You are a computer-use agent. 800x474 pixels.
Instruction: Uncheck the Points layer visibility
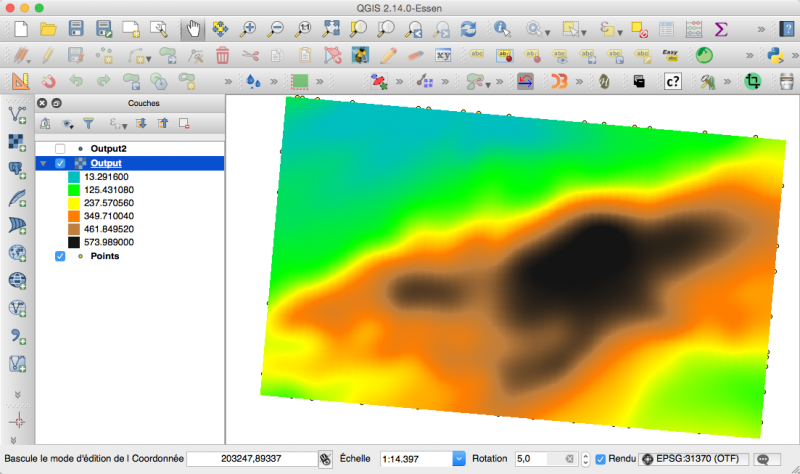click(x=60, y=256)
